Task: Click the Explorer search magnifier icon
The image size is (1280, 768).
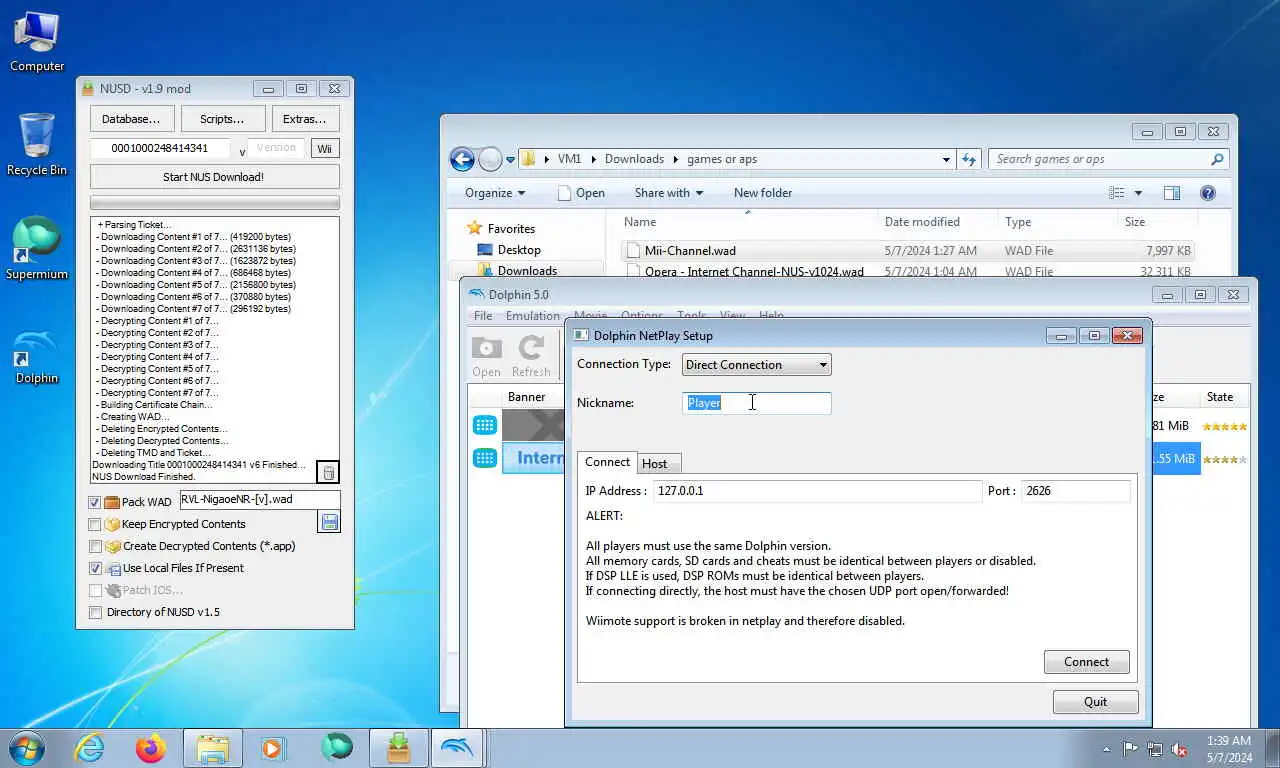Action: click(x=1217, y=159)
